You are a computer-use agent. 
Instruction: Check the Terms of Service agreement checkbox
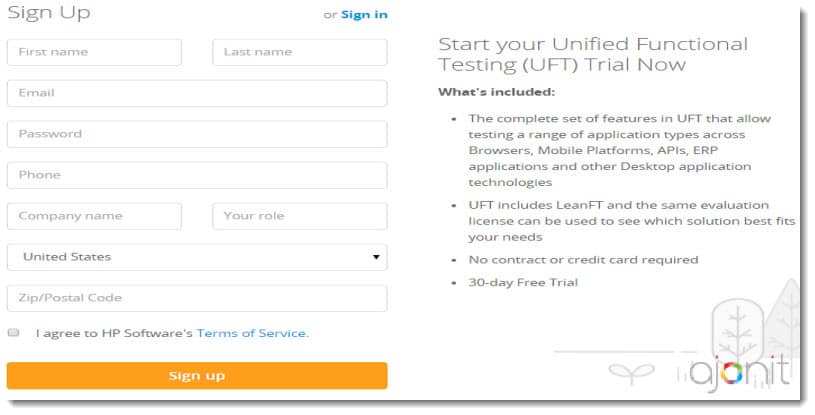click(x=14, y=333)
